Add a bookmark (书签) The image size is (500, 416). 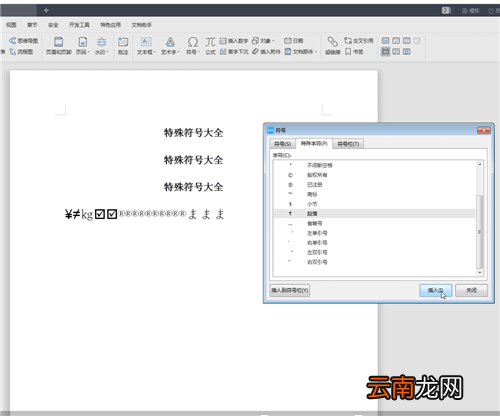354,52
